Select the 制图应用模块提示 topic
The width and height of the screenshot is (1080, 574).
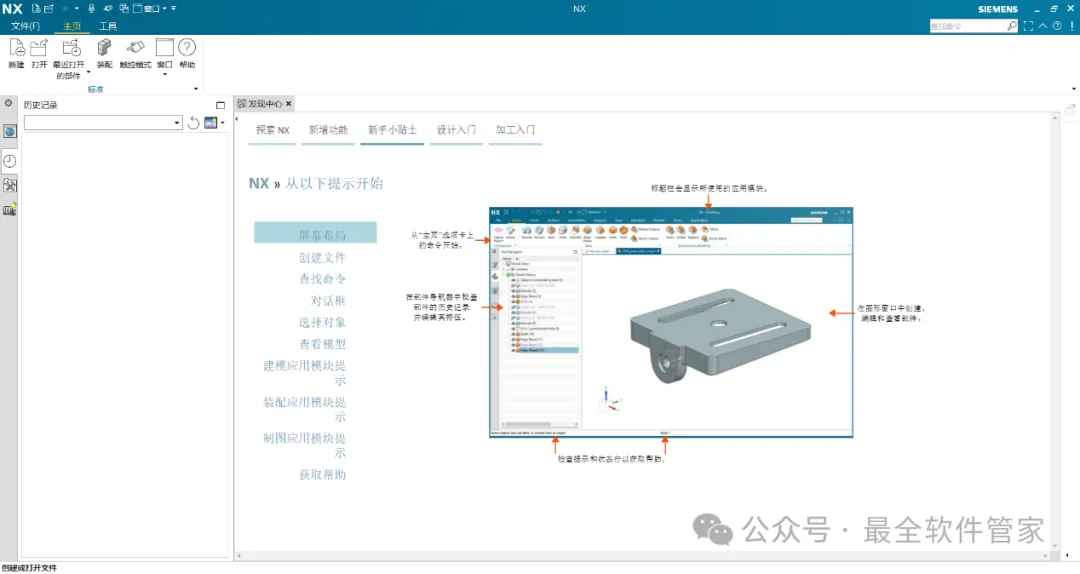304,445
